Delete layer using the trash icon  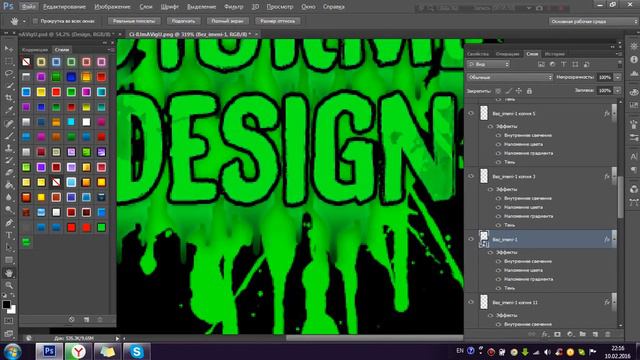tap(608, 334)
